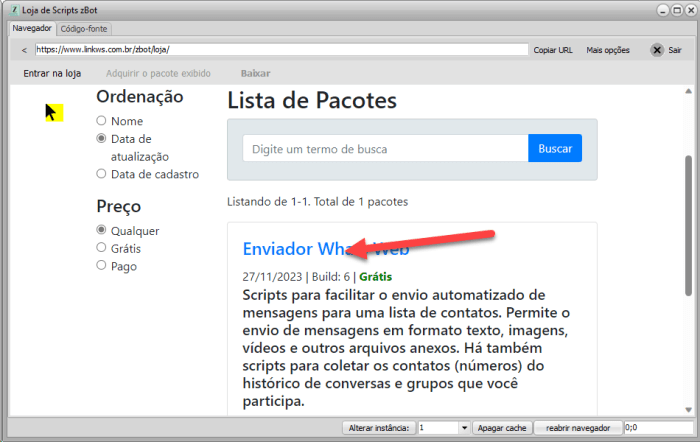This screenshot has width=700, height=442.
Task: Open the Código-fonte tab
Action: (84, 29)
